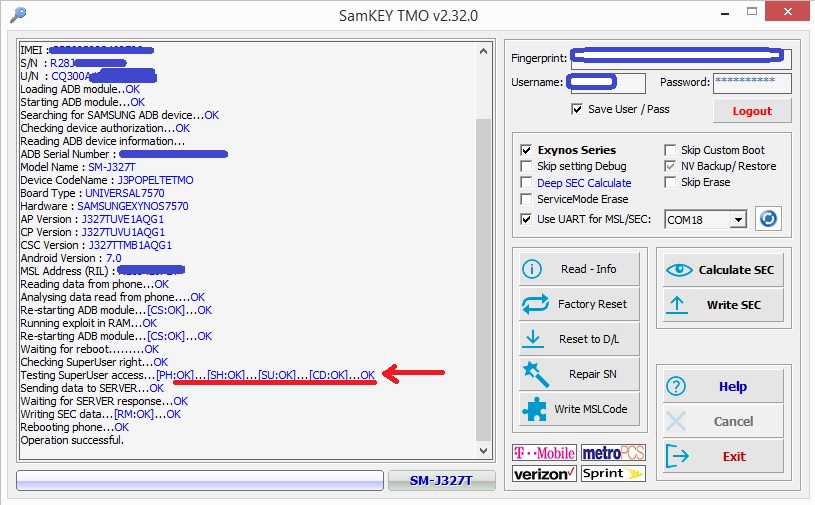Open the Help button

coord(723,386)
